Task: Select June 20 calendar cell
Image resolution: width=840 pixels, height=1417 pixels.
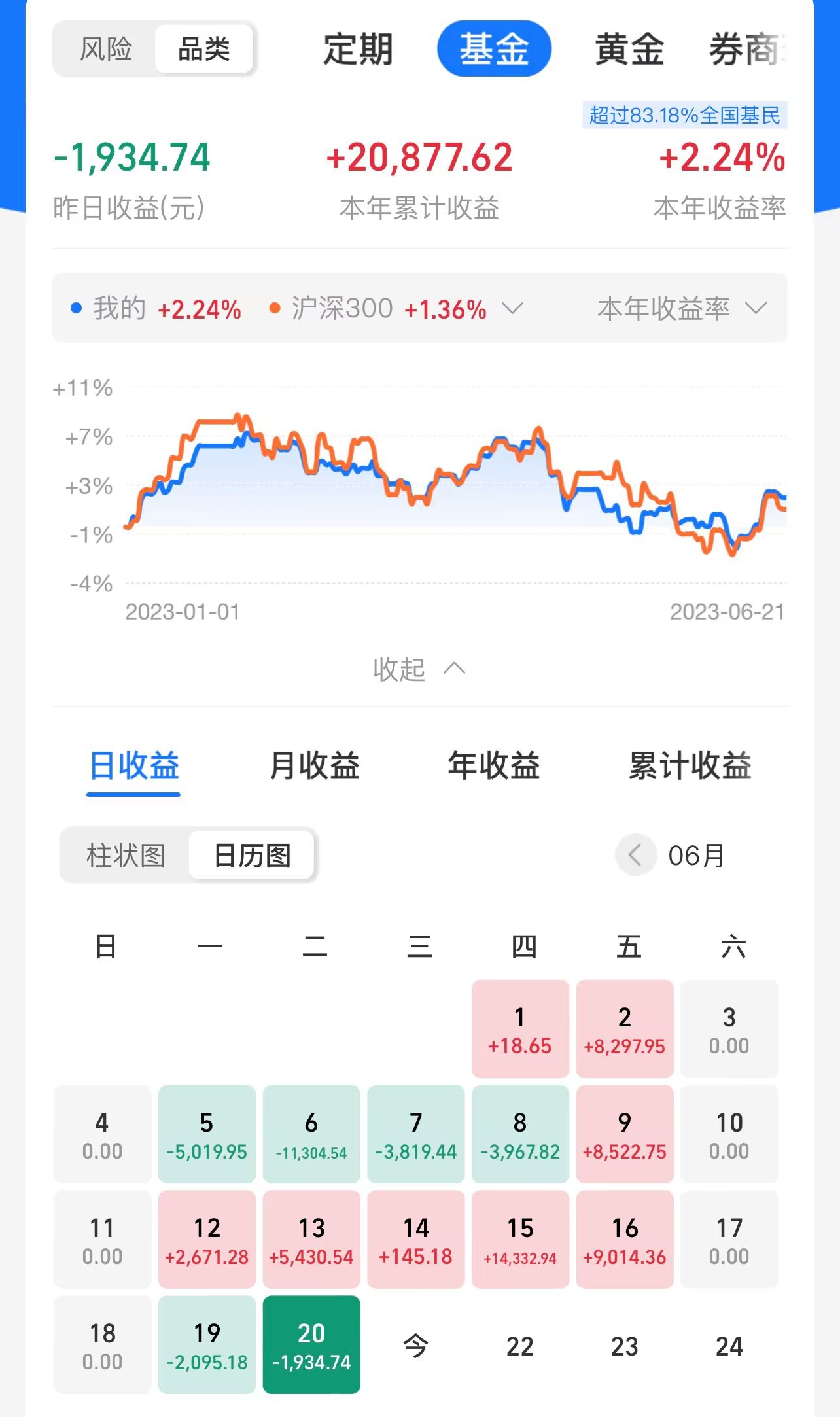Action: pyautogui.click(x=311, y=1344)
